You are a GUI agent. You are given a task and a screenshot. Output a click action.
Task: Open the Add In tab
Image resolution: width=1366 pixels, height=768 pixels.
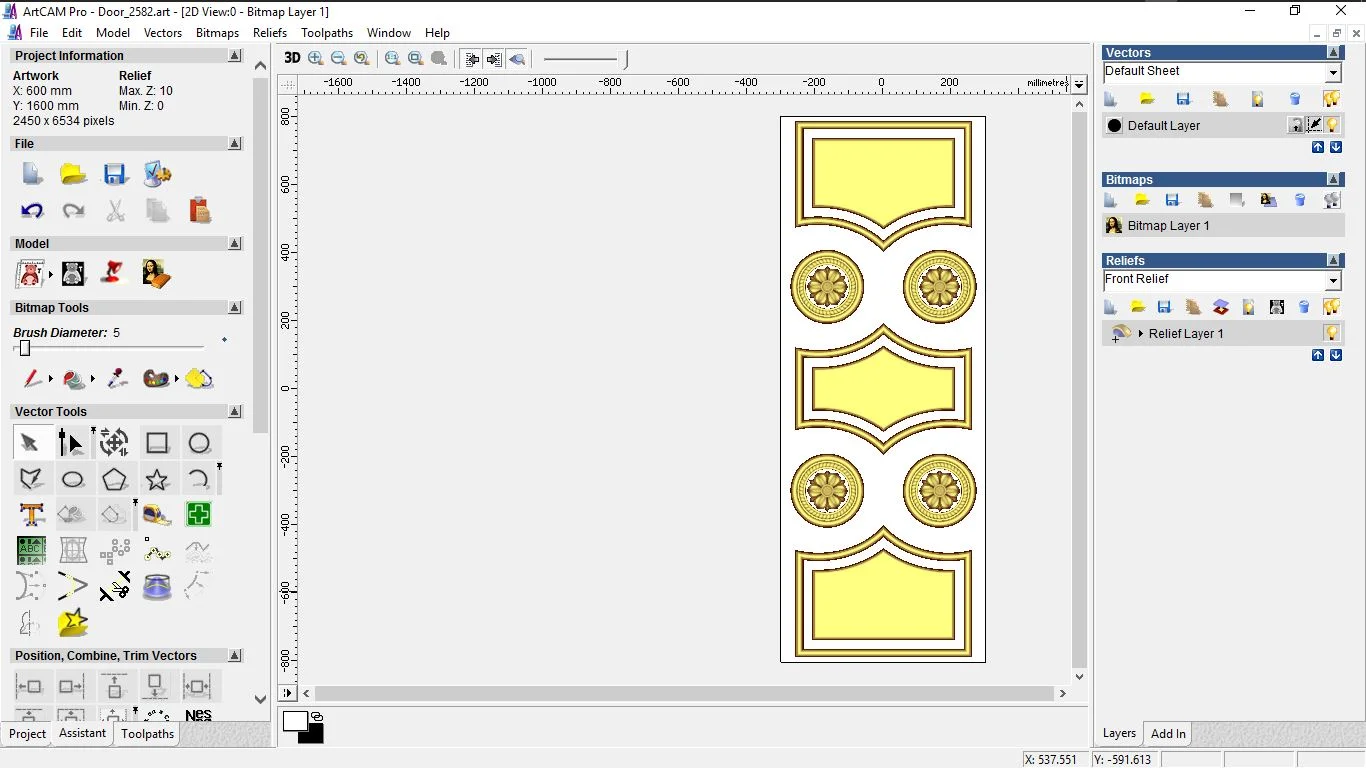1168,734
